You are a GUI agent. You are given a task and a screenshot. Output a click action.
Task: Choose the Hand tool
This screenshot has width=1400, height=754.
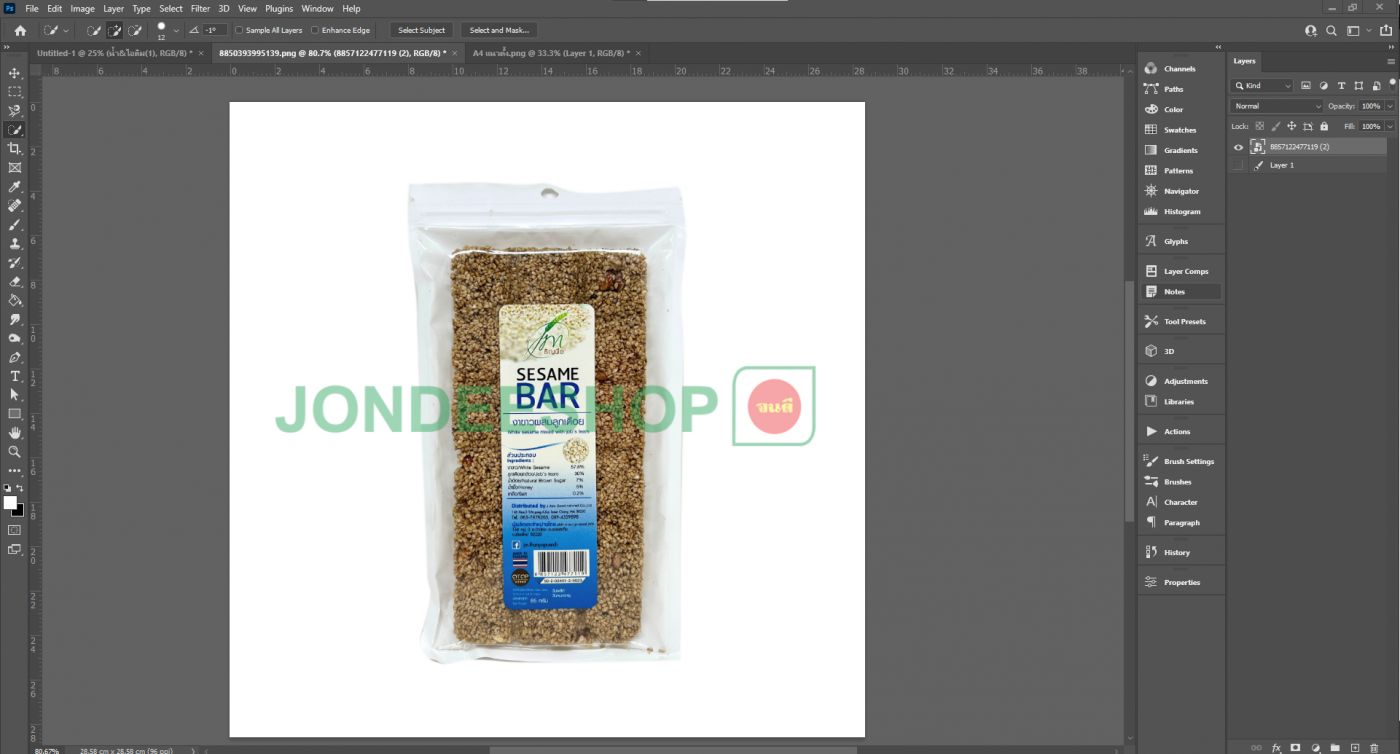15,432
